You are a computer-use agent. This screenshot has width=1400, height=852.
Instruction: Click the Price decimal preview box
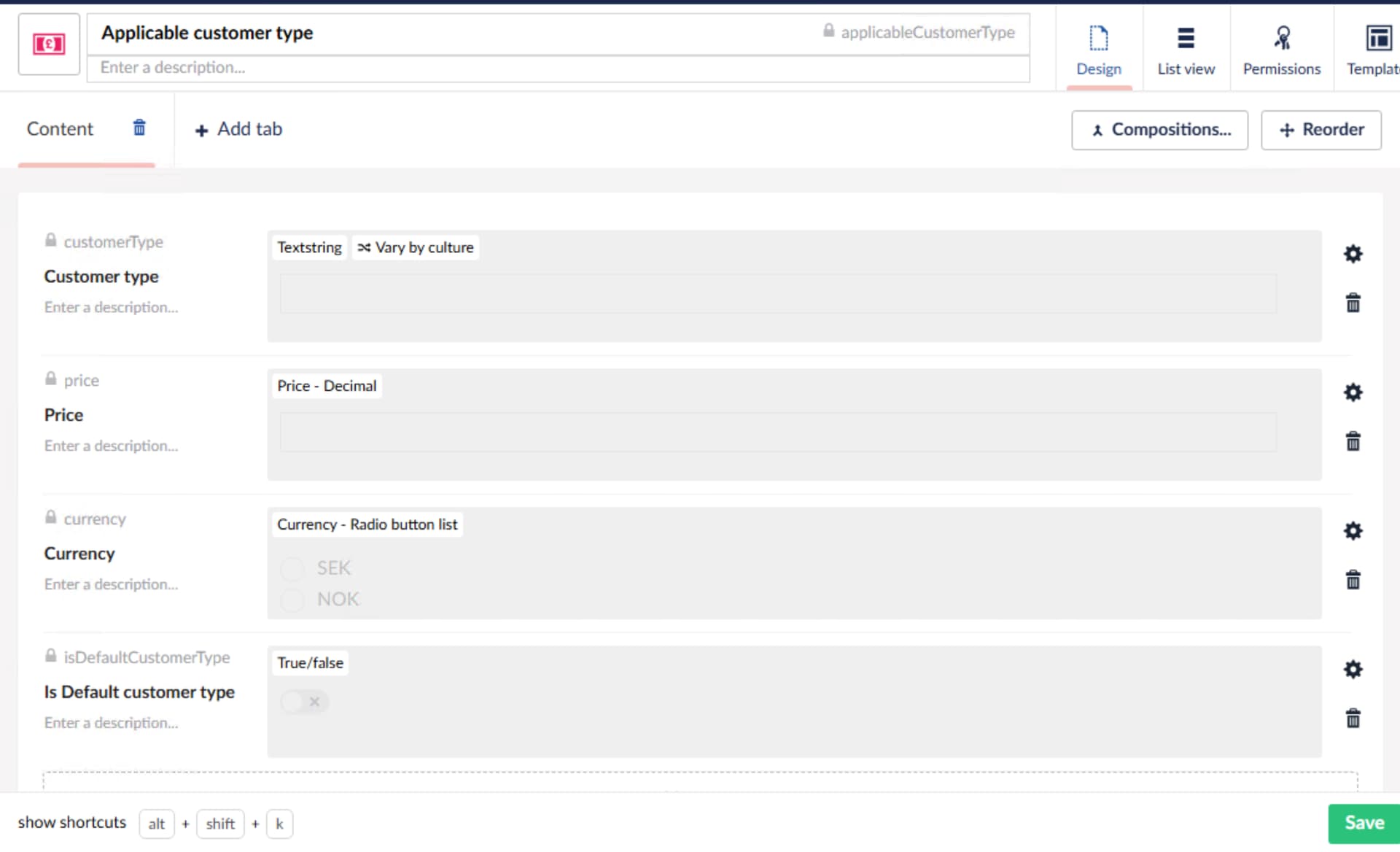[x=778, y=432]
